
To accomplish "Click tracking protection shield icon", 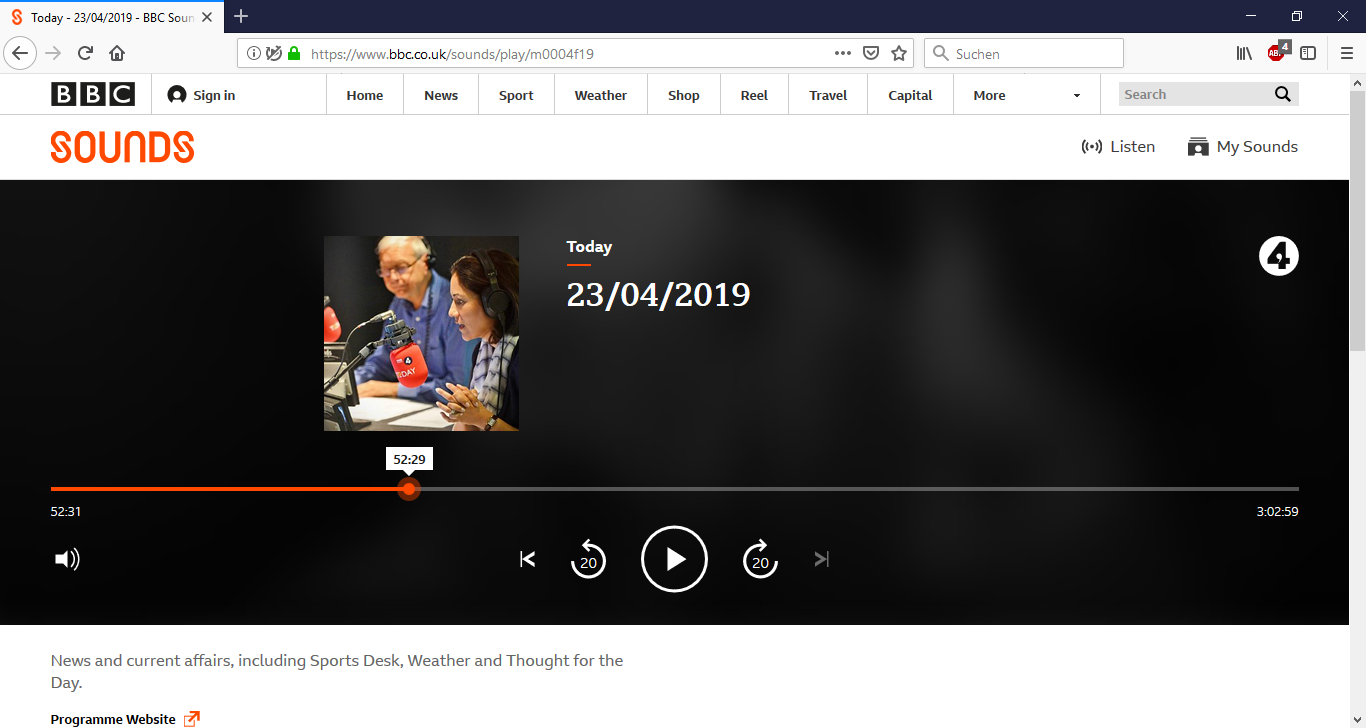I will tap(273, 54).
